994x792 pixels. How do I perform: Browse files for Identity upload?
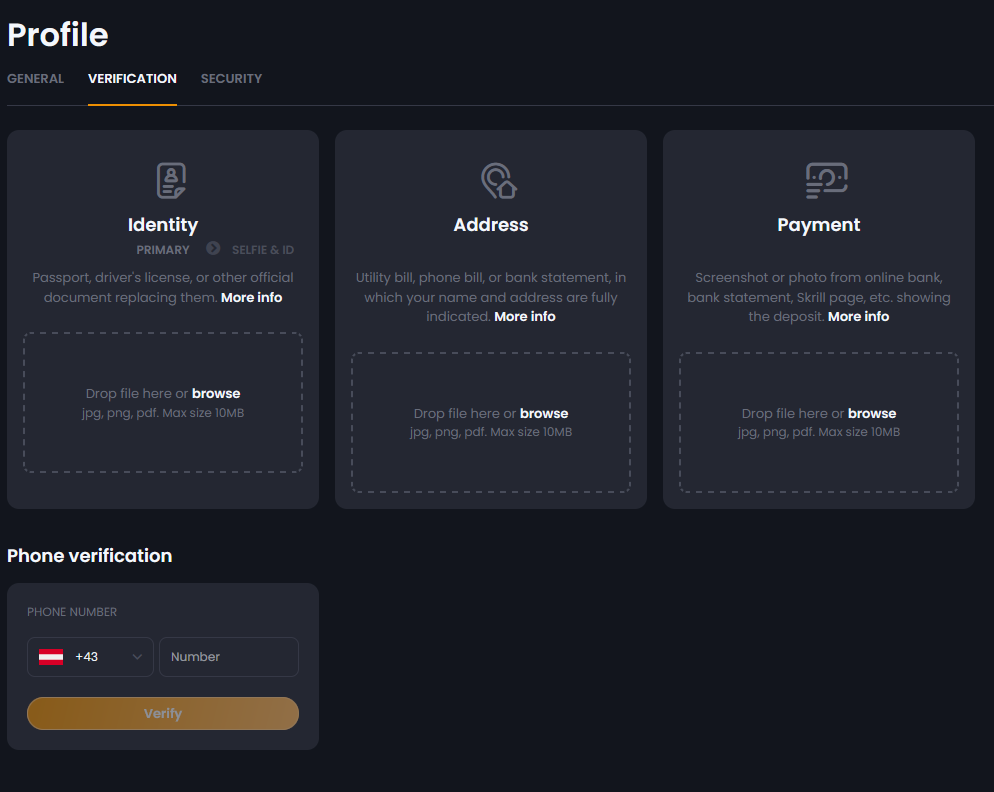(216, 394)
